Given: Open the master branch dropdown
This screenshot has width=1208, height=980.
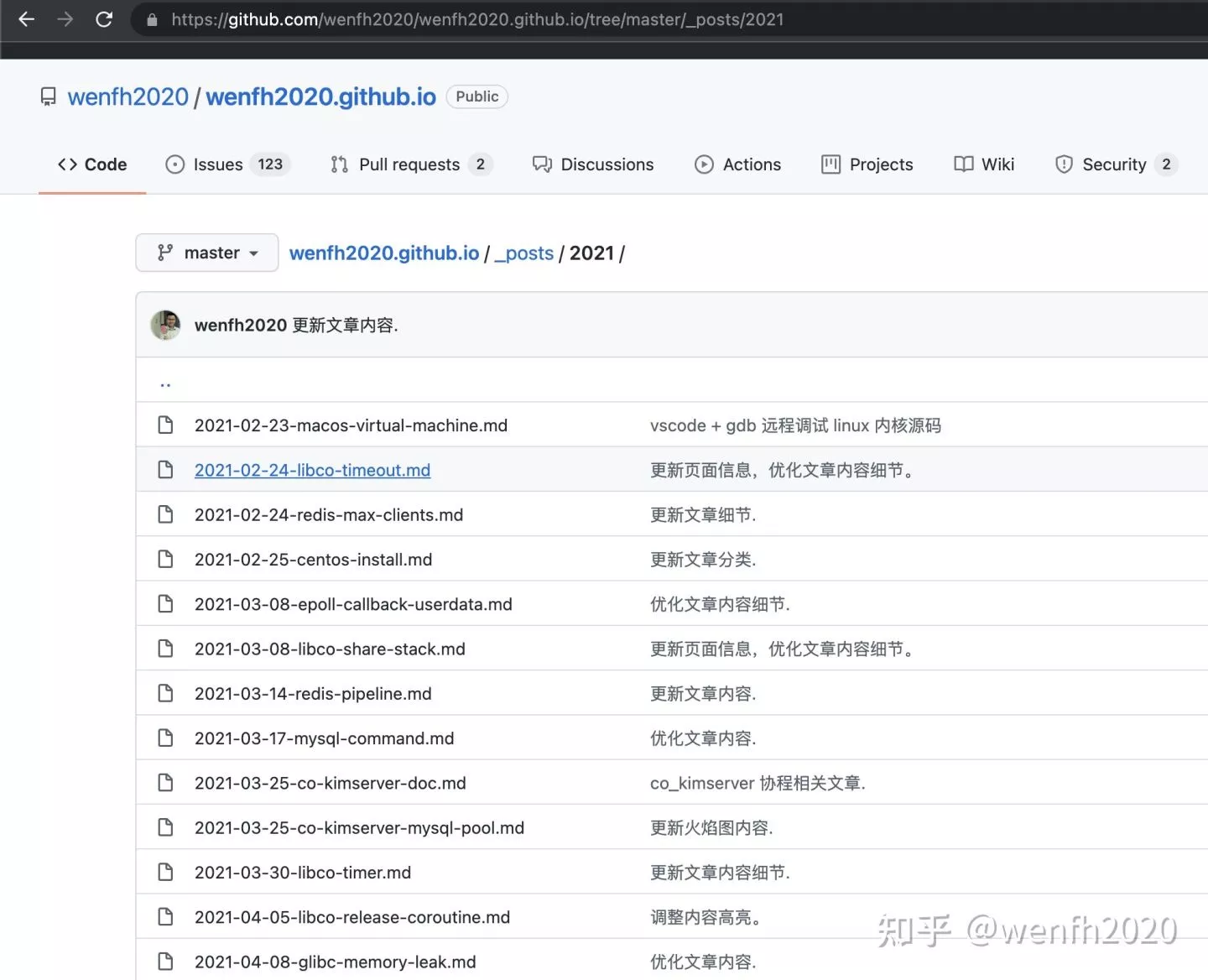Looking at the screenshot, I should (x=206, y=253).
